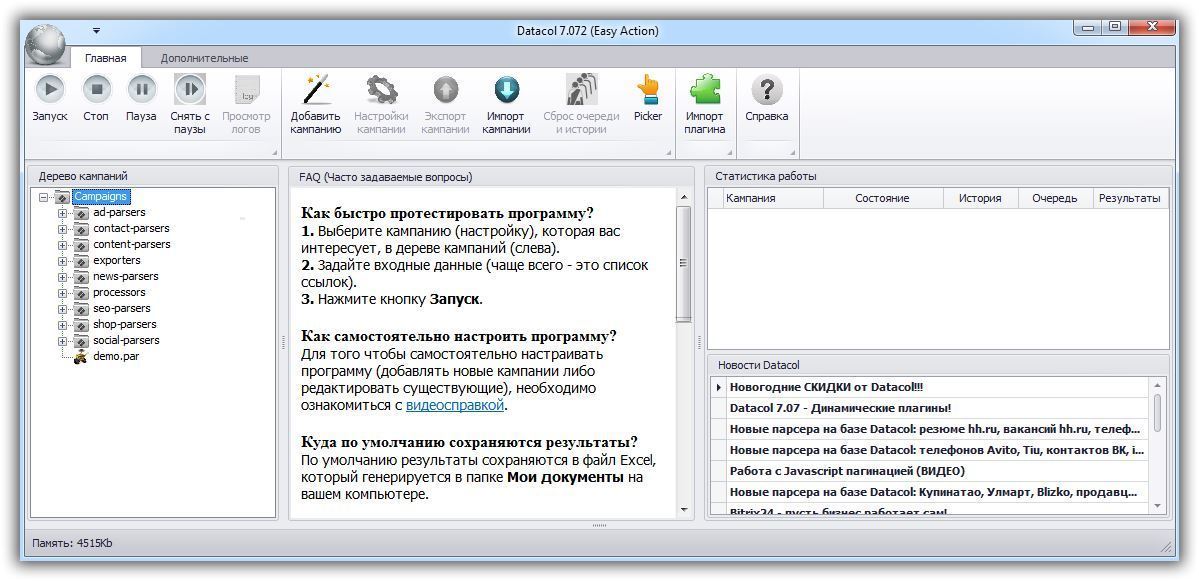The width and height of the screenshot is (1199, 581).
Task: Click the ad-parsers folder icon
Action: tap(82, 213)
